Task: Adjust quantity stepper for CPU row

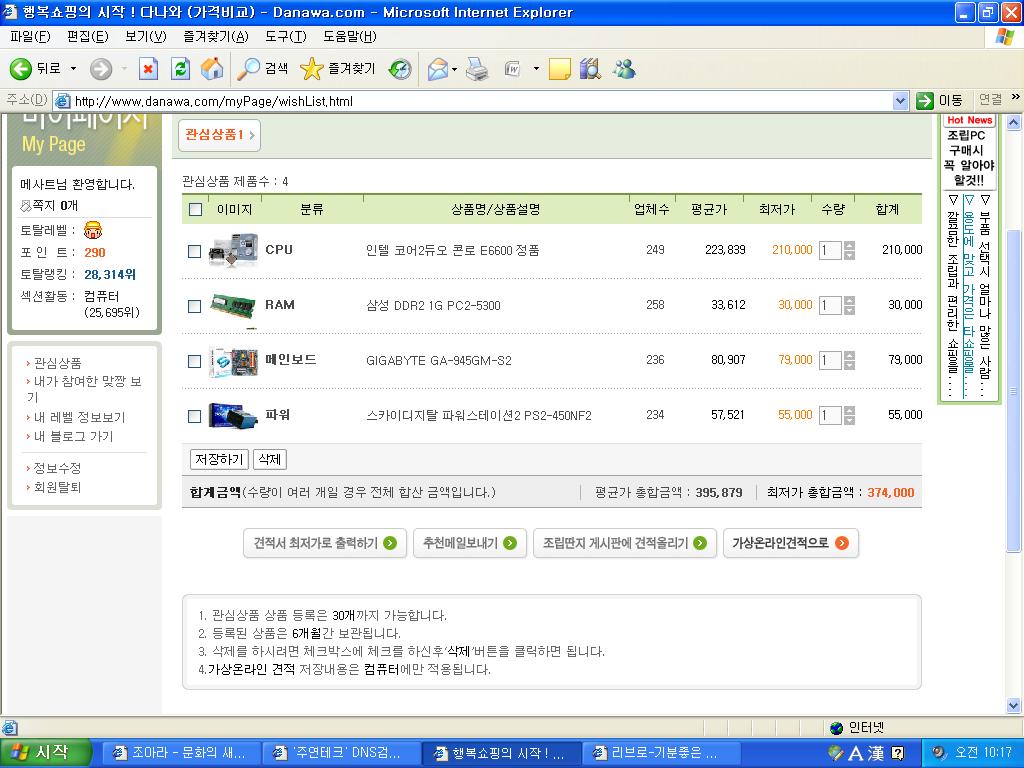Action: tap(849, 250)
